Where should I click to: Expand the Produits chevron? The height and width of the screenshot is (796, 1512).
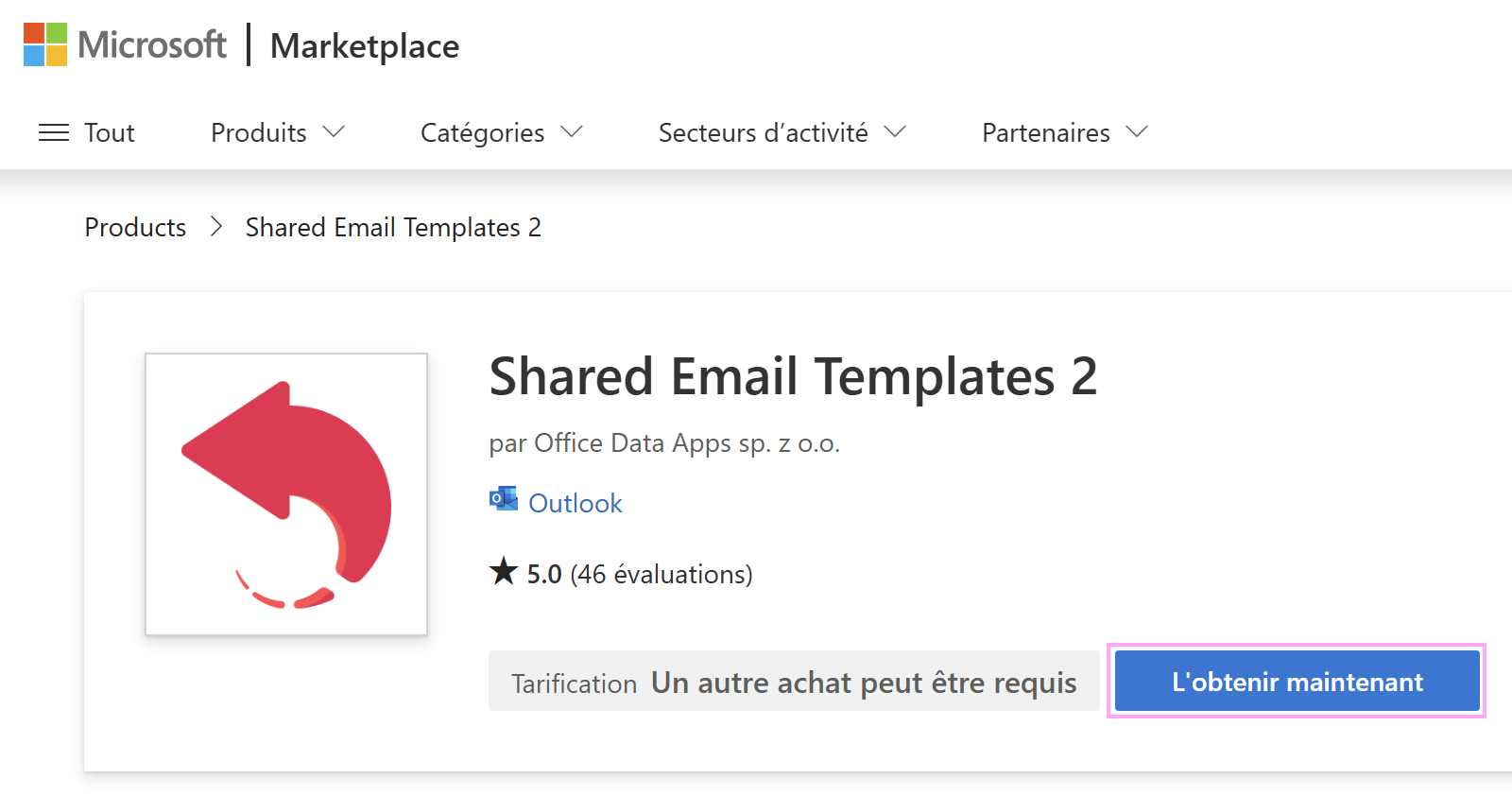(x=334, y=132)
